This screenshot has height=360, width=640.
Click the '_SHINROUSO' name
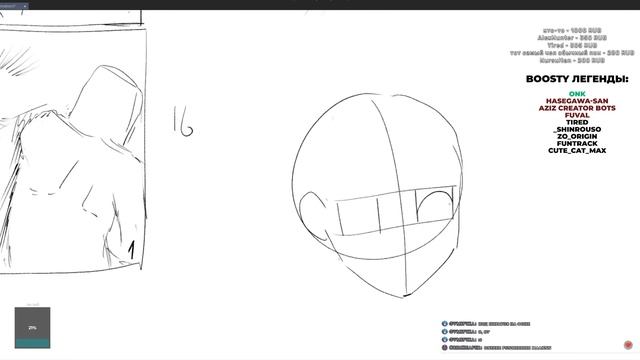[x=577, y=129]
